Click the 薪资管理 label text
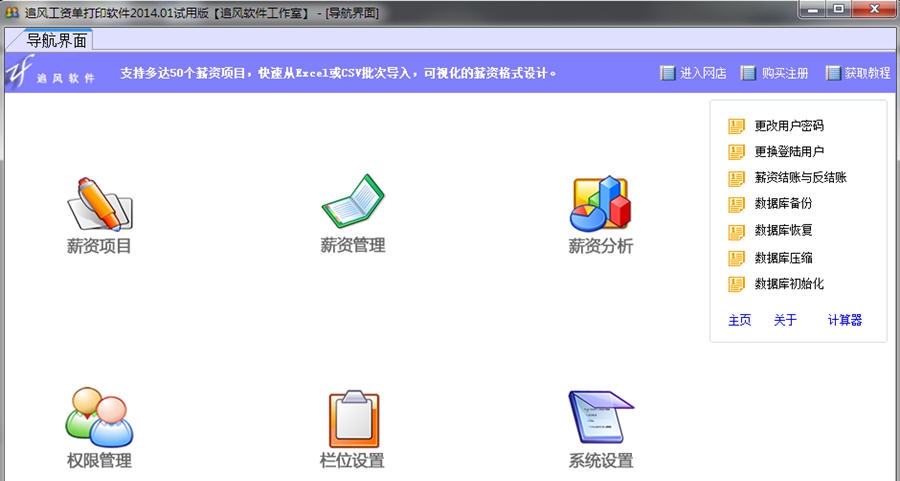This screenshot has height=481, width=900. coord(352,246)
